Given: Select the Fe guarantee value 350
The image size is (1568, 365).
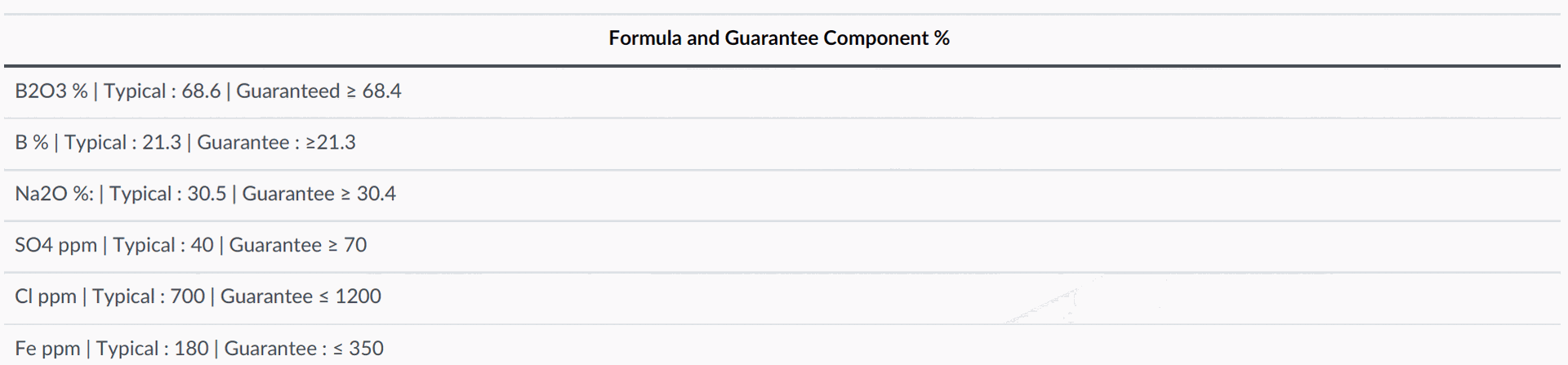Looking at the screenshot, I should point(366,349).
